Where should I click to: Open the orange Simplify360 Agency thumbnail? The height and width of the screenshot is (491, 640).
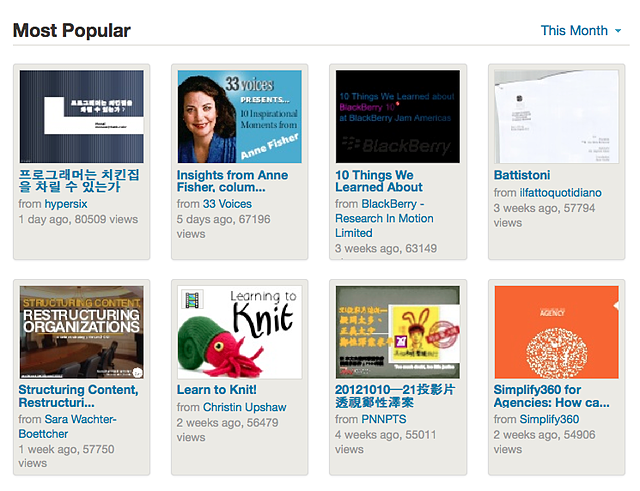pyautogui.click(x=556, y=332)
